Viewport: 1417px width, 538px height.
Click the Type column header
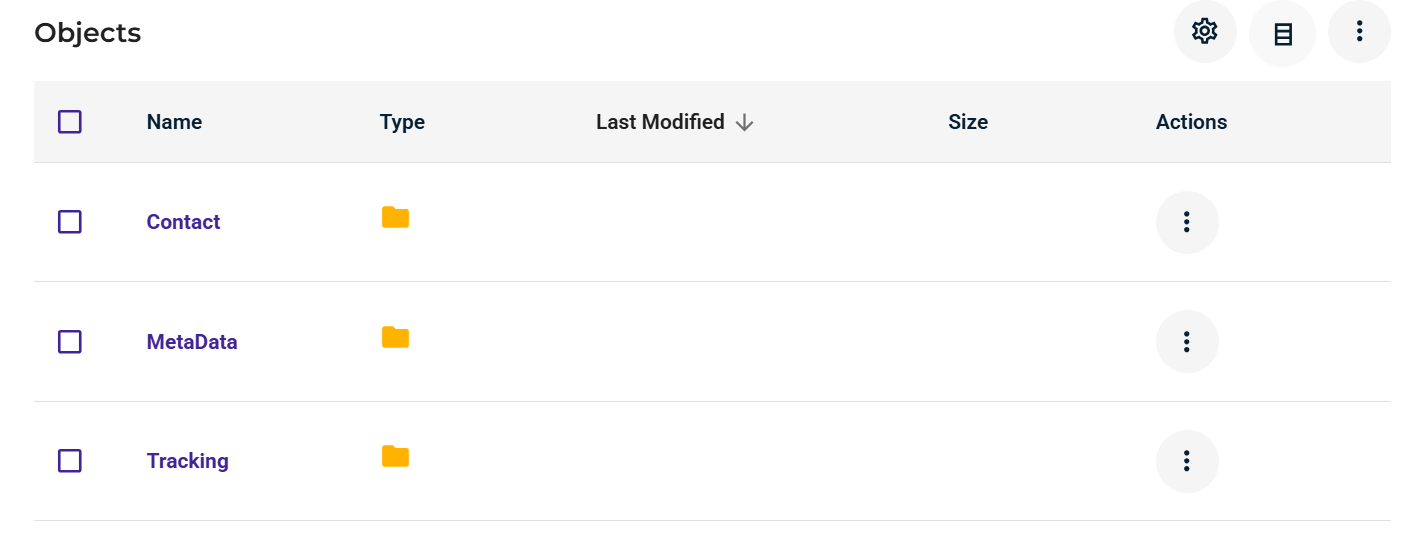pos(402,122)
